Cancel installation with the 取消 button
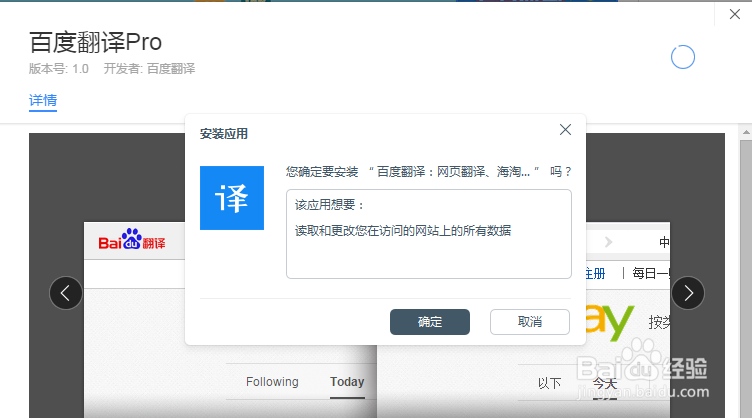This screenshot has width=752, height=418. point(529,322)
